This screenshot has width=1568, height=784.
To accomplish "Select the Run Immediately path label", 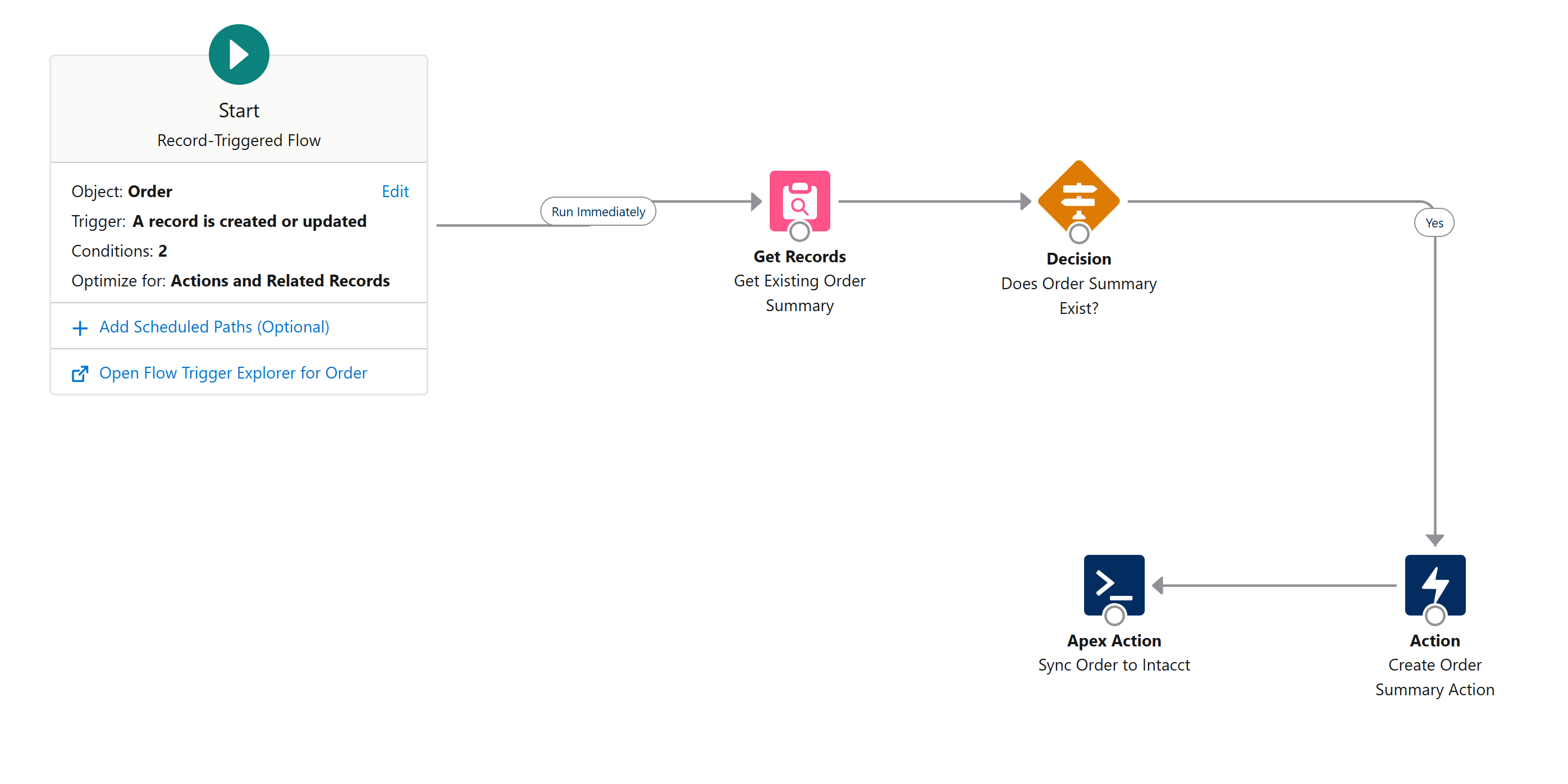I will pyautogui.click(x=598, y=211).
